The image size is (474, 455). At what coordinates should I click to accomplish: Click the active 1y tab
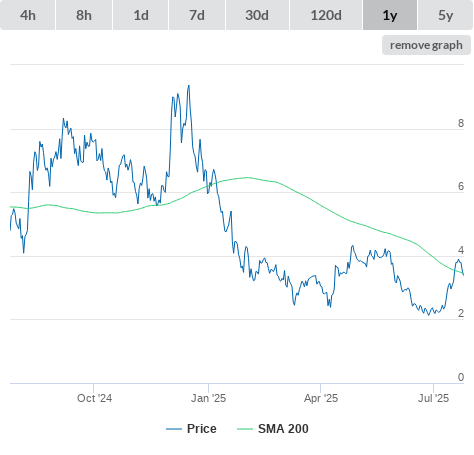pyautogui.click(x=390, y=15)
